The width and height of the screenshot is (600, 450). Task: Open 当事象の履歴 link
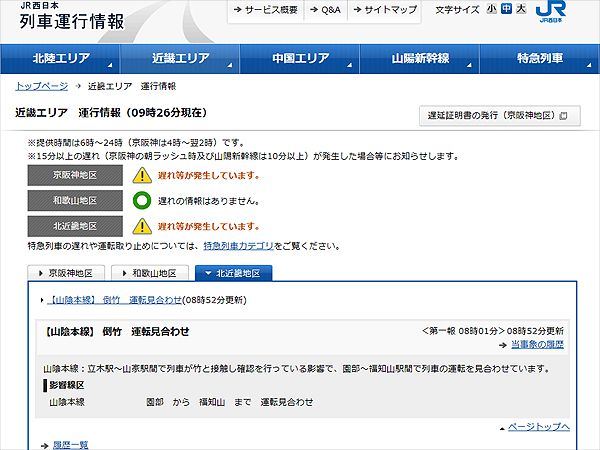pos(537,344)
